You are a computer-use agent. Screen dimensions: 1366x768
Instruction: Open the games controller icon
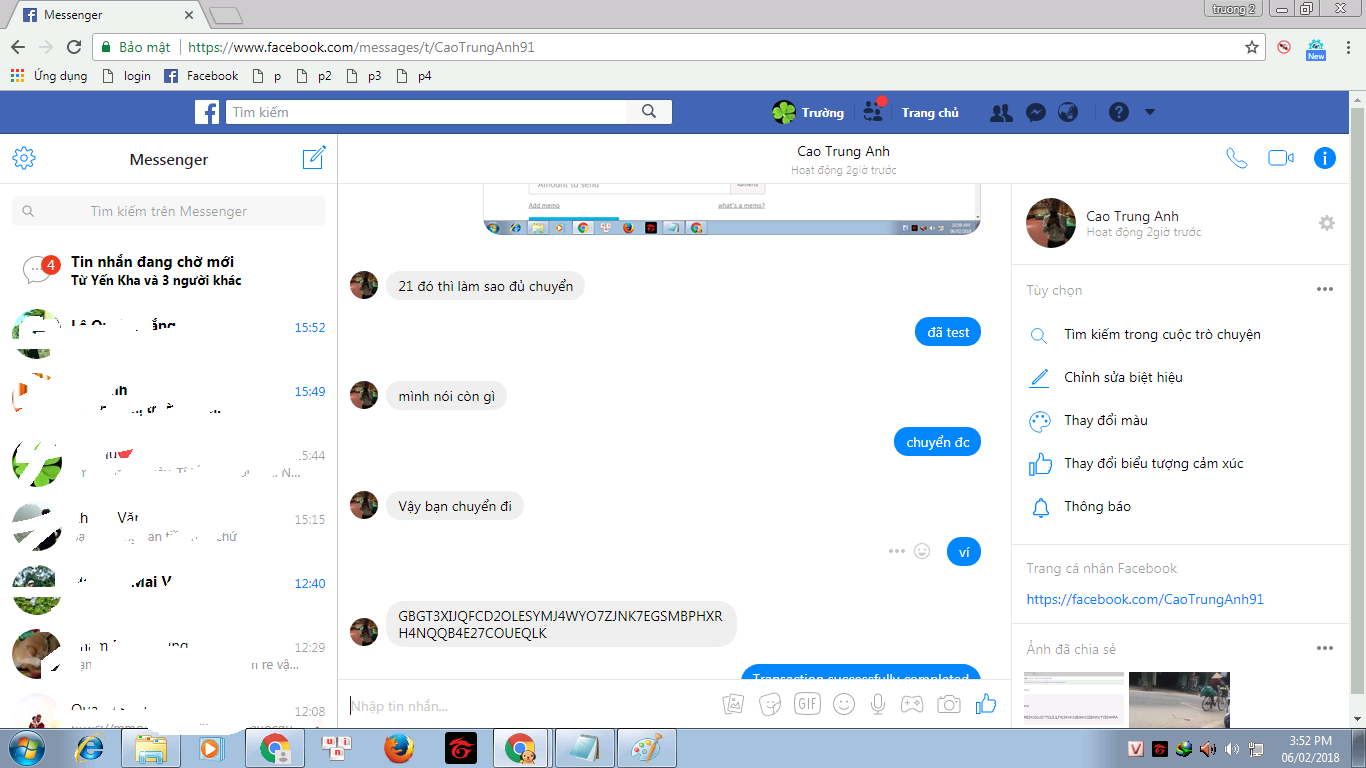click(x=912, y=704)
